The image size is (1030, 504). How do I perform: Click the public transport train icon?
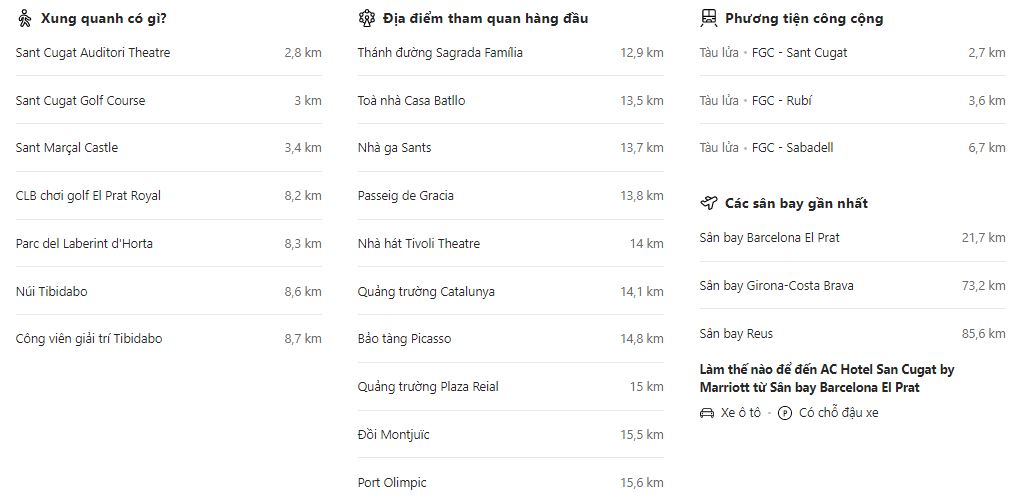point(708,18)
